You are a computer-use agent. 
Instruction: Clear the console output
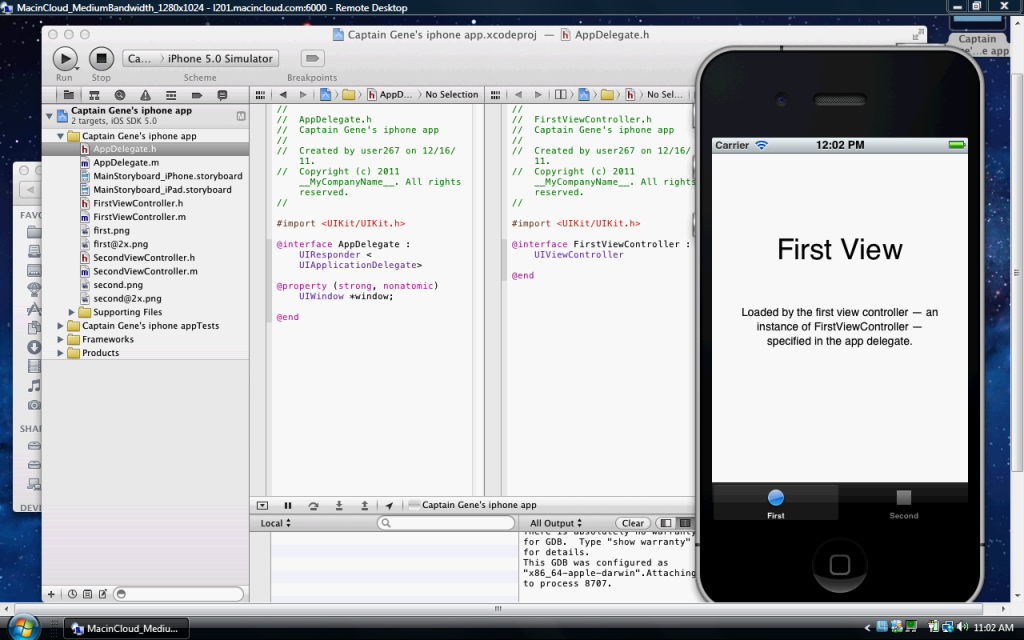[x=633, y=523]
